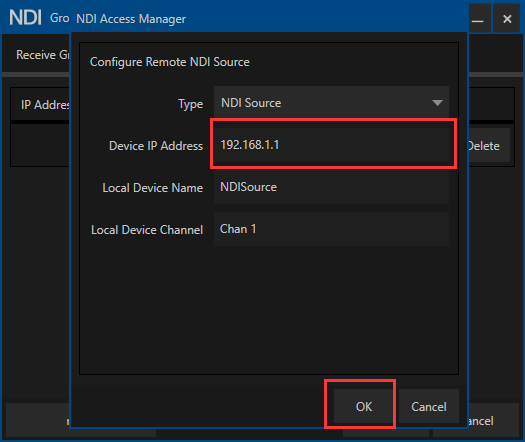Select the Receive Groups tab behind dialog
The height and width of the screenshot is (442, 525).
pyautogui.click(x=43, y=55)
